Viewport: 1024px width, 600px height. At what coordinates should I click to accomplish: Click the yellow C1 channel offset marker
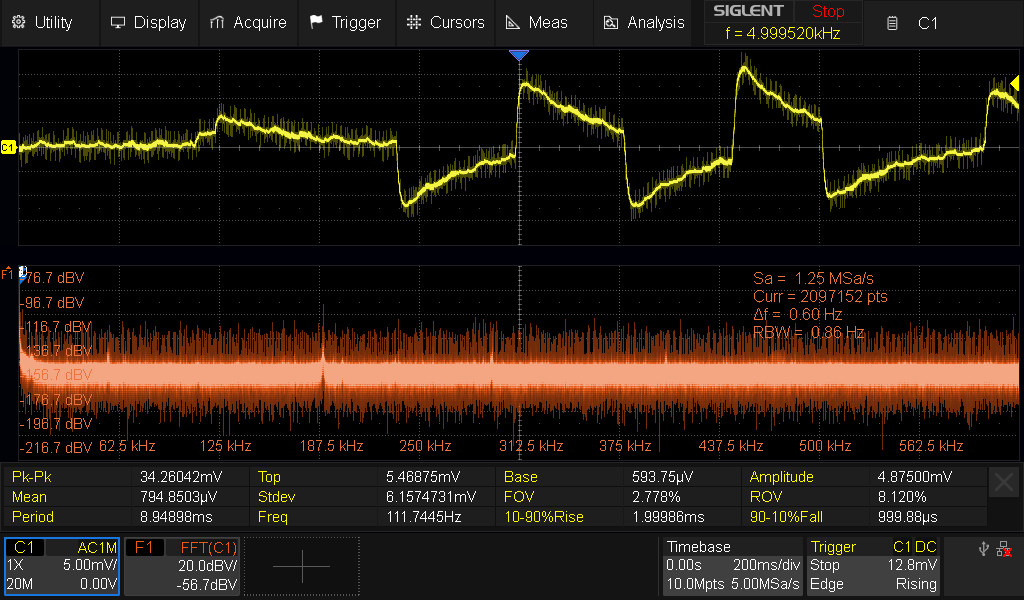pyautogui.click(x=9, y=147)
